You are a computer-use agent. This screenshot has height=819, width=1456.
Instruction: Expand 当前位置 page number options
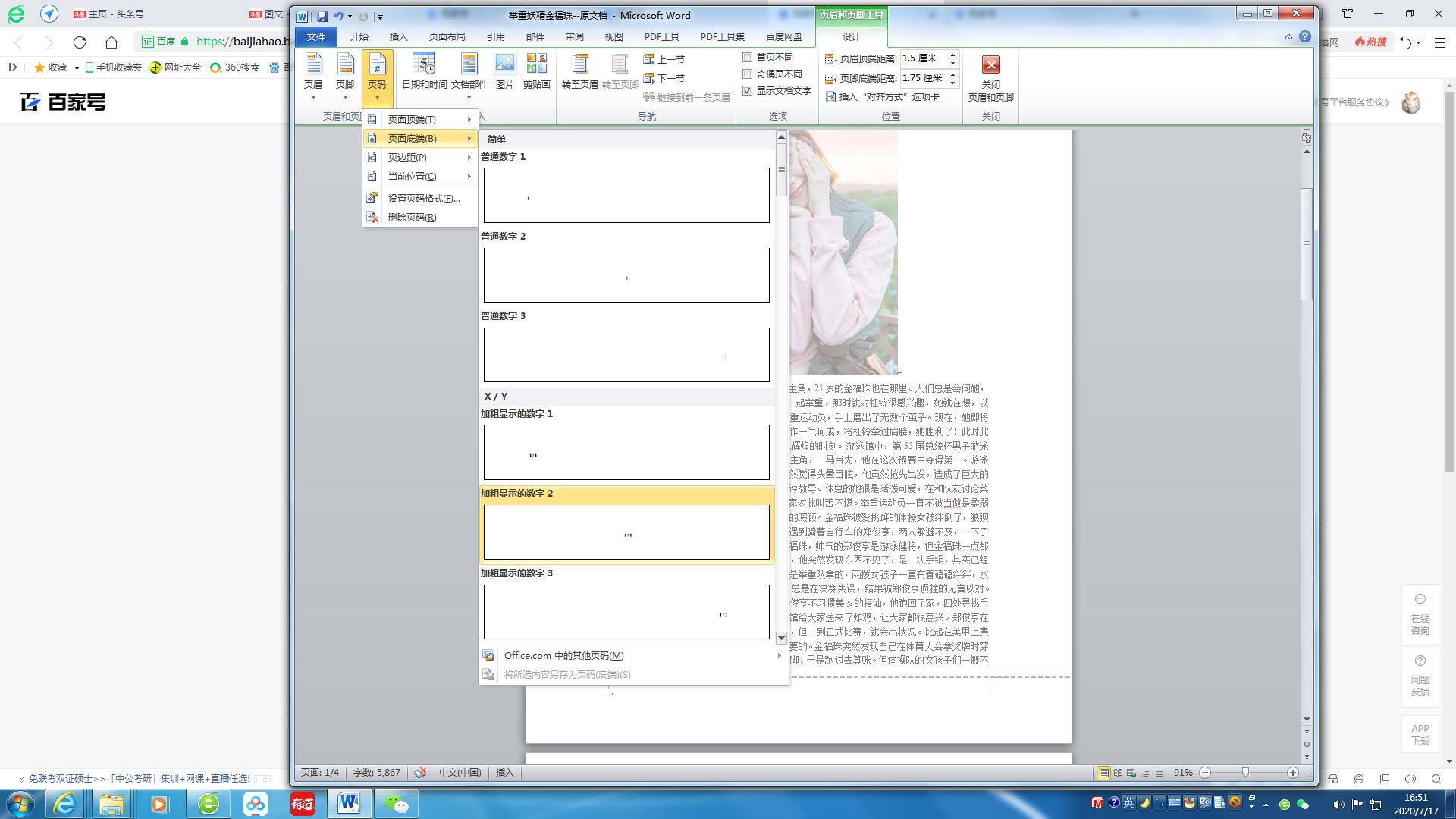(412, 176)
